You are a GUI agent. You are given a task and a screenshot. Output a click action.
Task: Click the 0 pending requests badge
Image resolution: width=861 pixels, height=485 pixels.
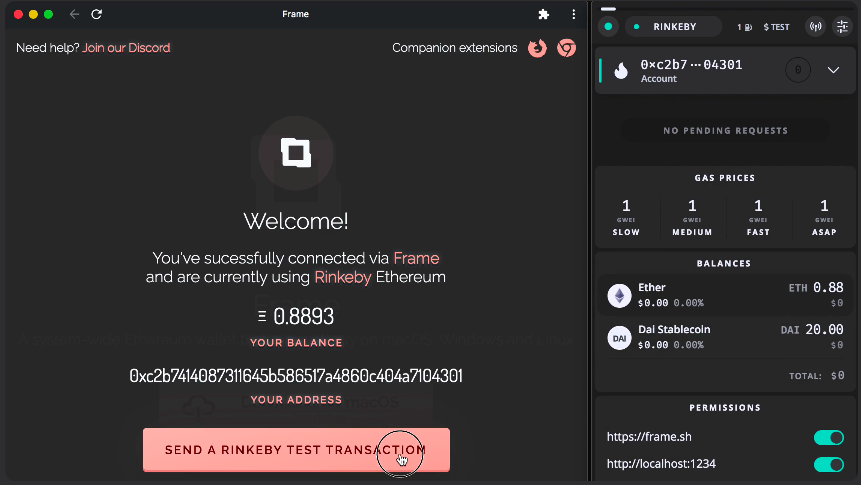click(798, 70)
